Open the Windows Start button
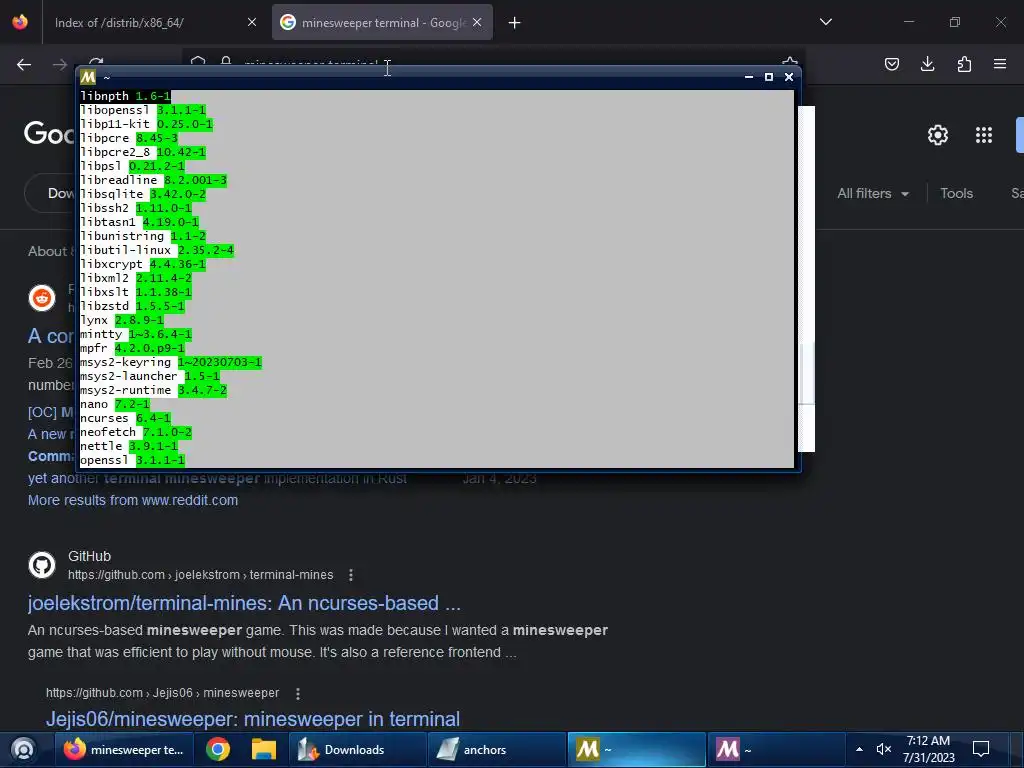Viewport: 1024px width, 768px height. point(23,750)
